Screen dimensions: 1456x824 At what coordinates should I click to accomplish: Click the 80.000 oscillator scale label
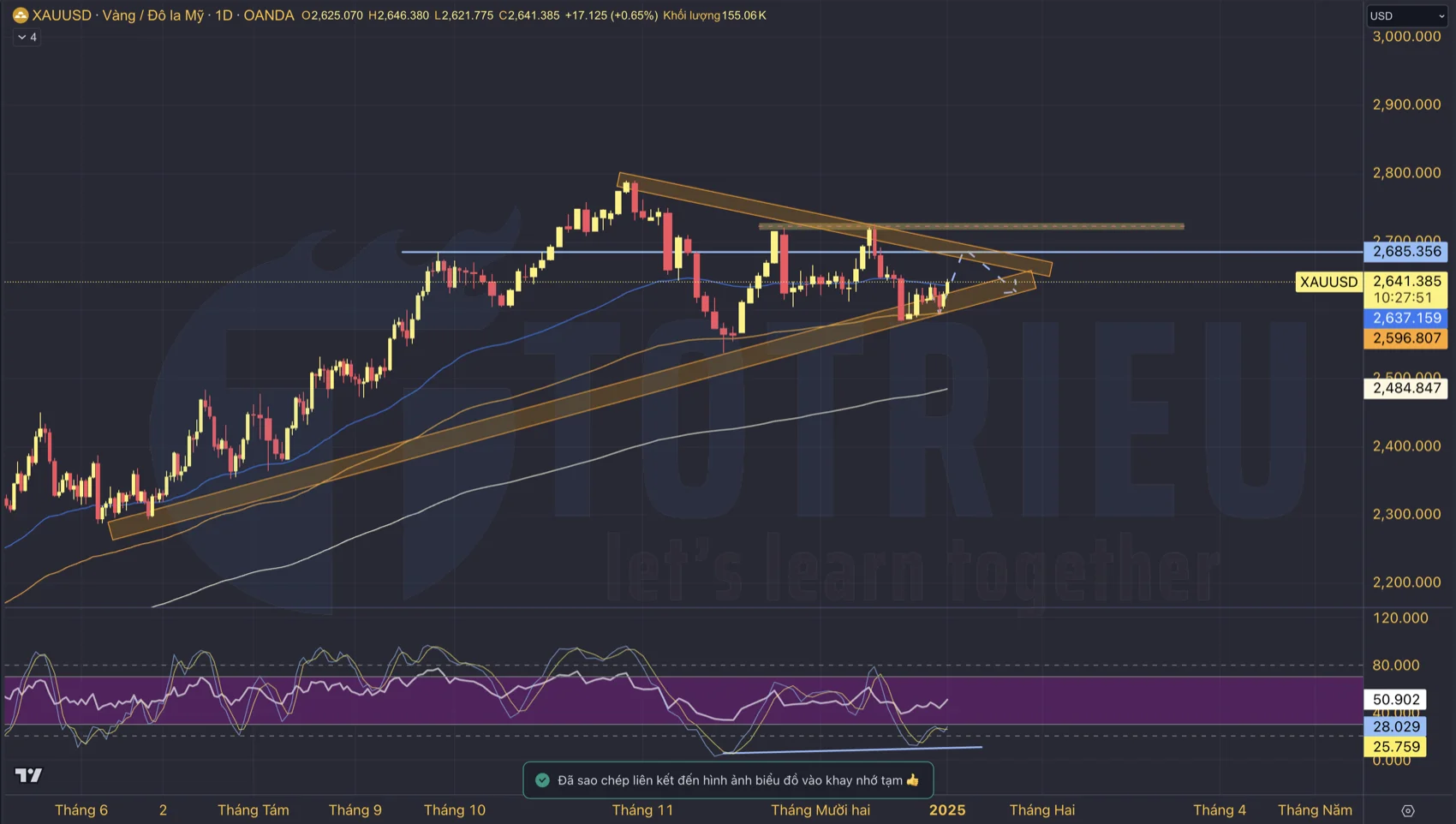click(1395, 666)
